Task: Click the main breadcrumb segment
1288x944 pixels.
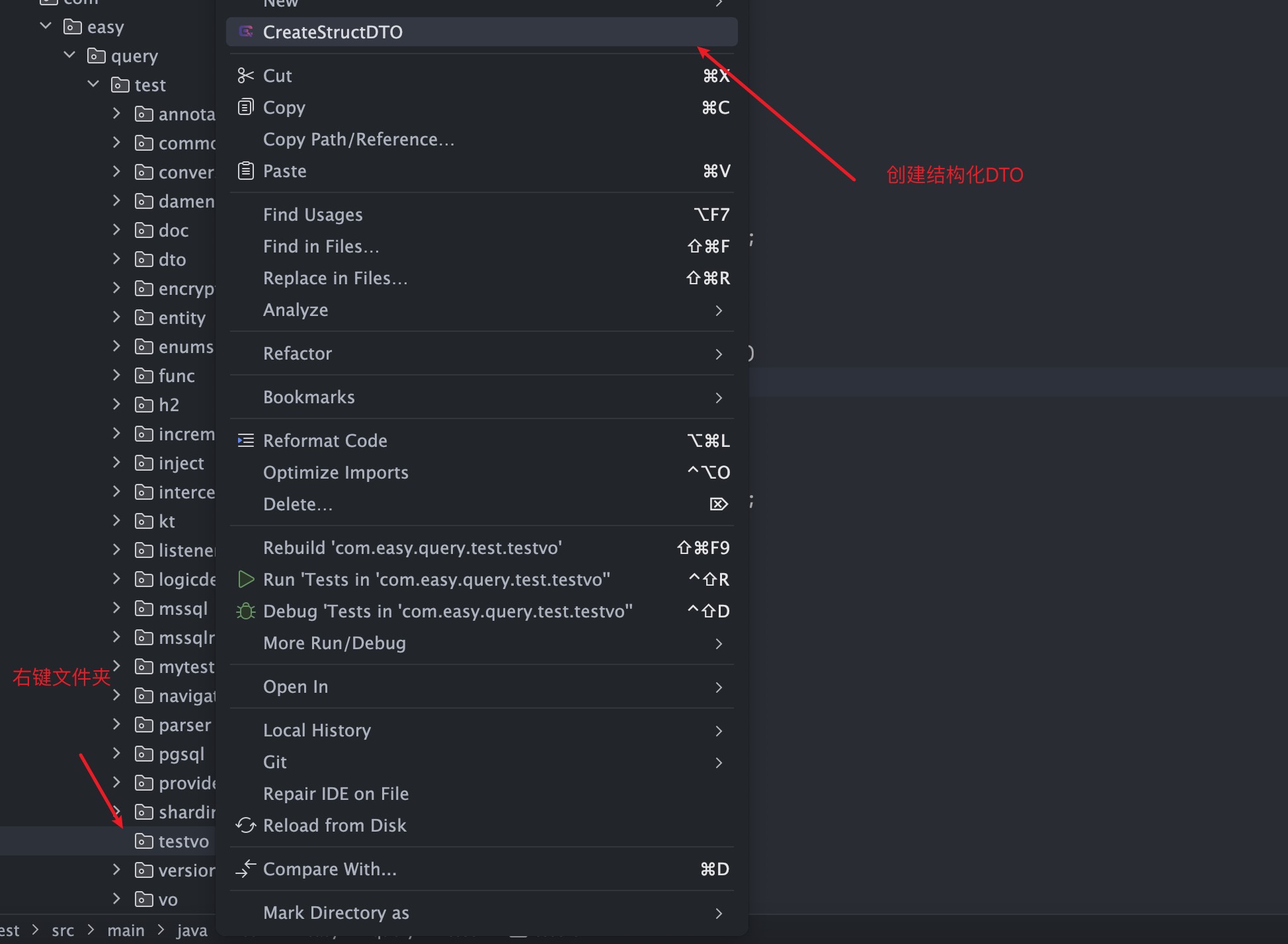Action: click(126, 930)
